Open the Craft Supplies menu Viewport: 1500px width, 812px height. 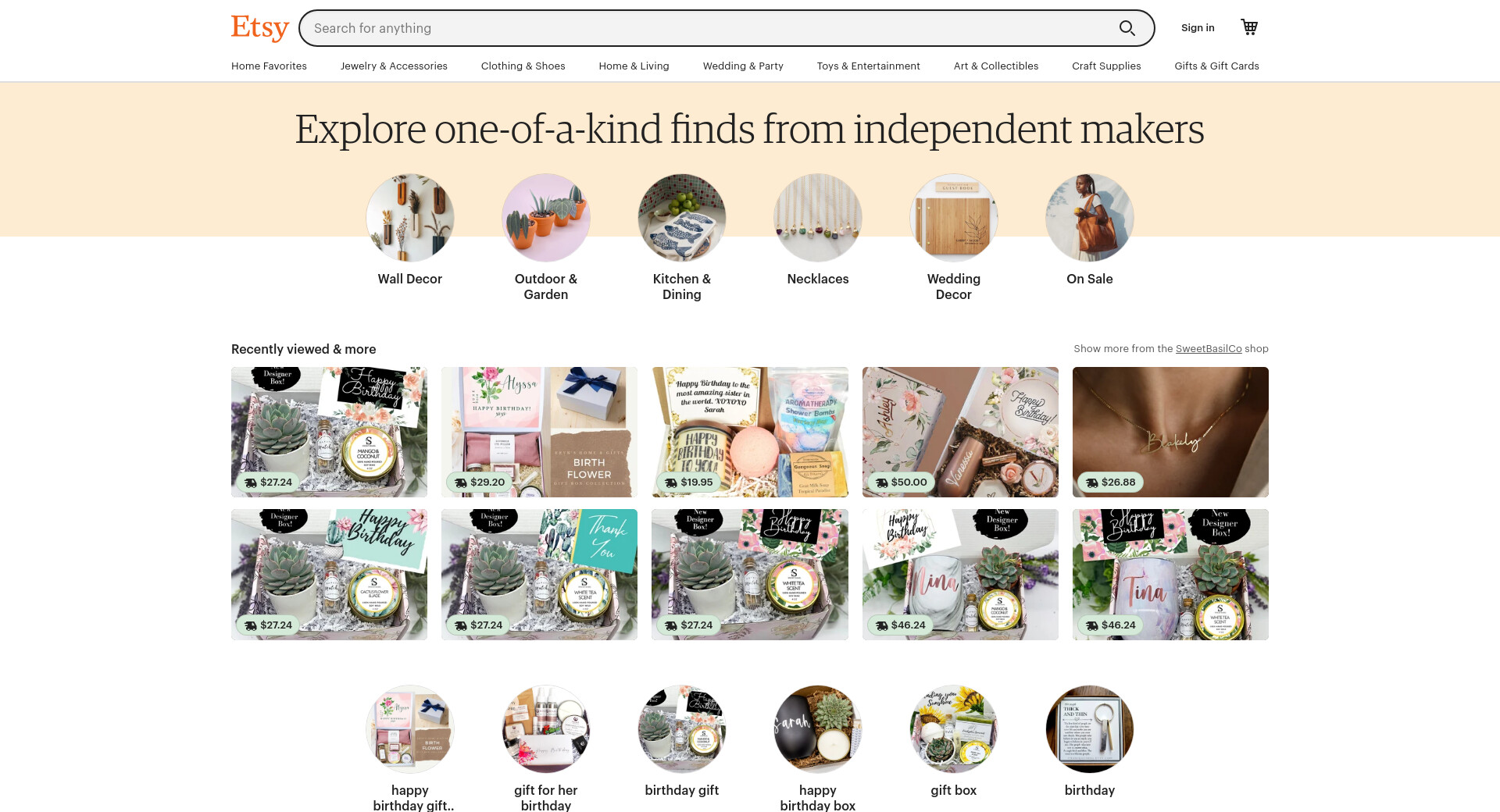click(x=1106, y=66)
